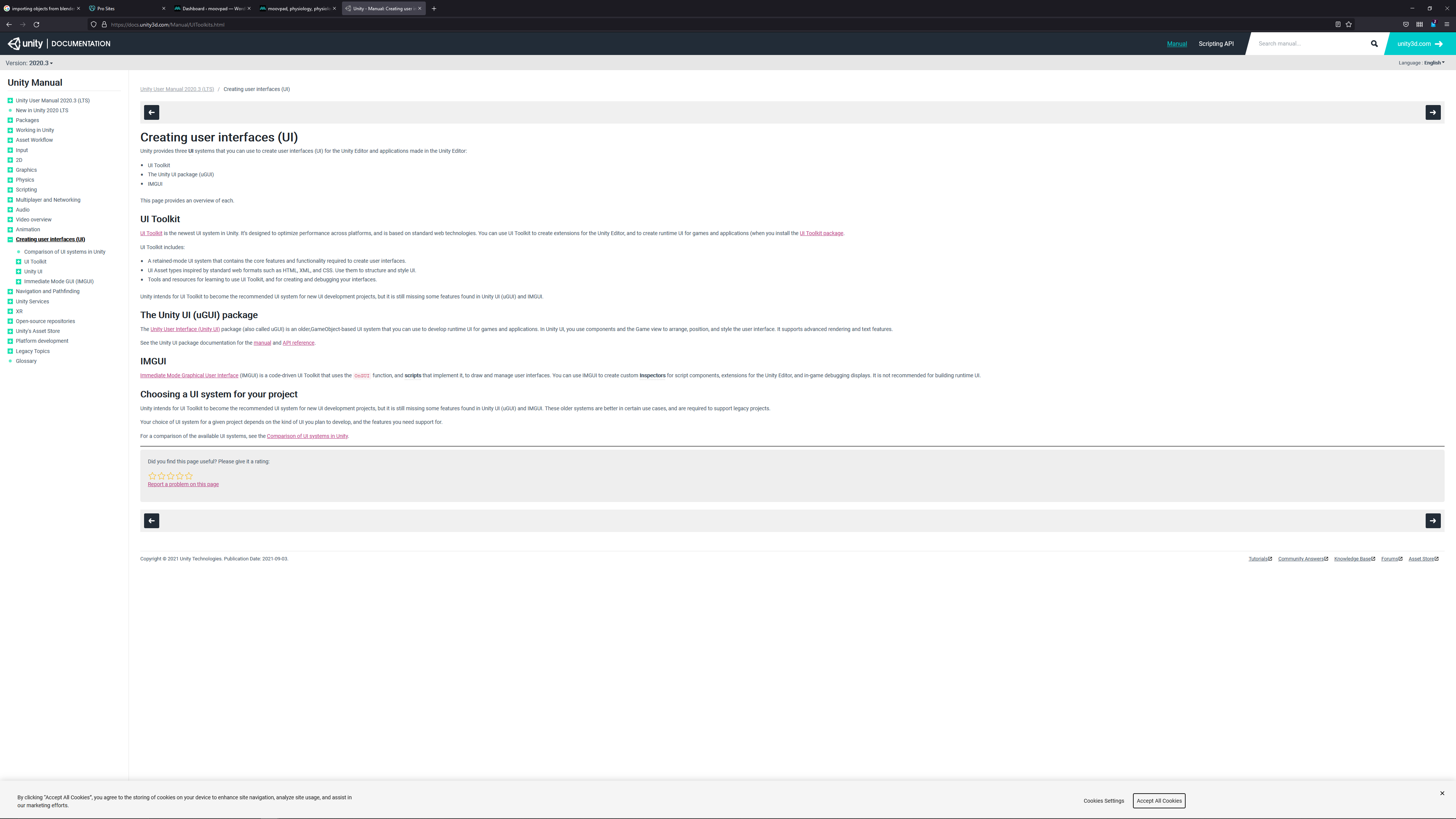The image size is (1456, 819).
Task: Switch to the Pro Sites browser tab
Action: 127,8
